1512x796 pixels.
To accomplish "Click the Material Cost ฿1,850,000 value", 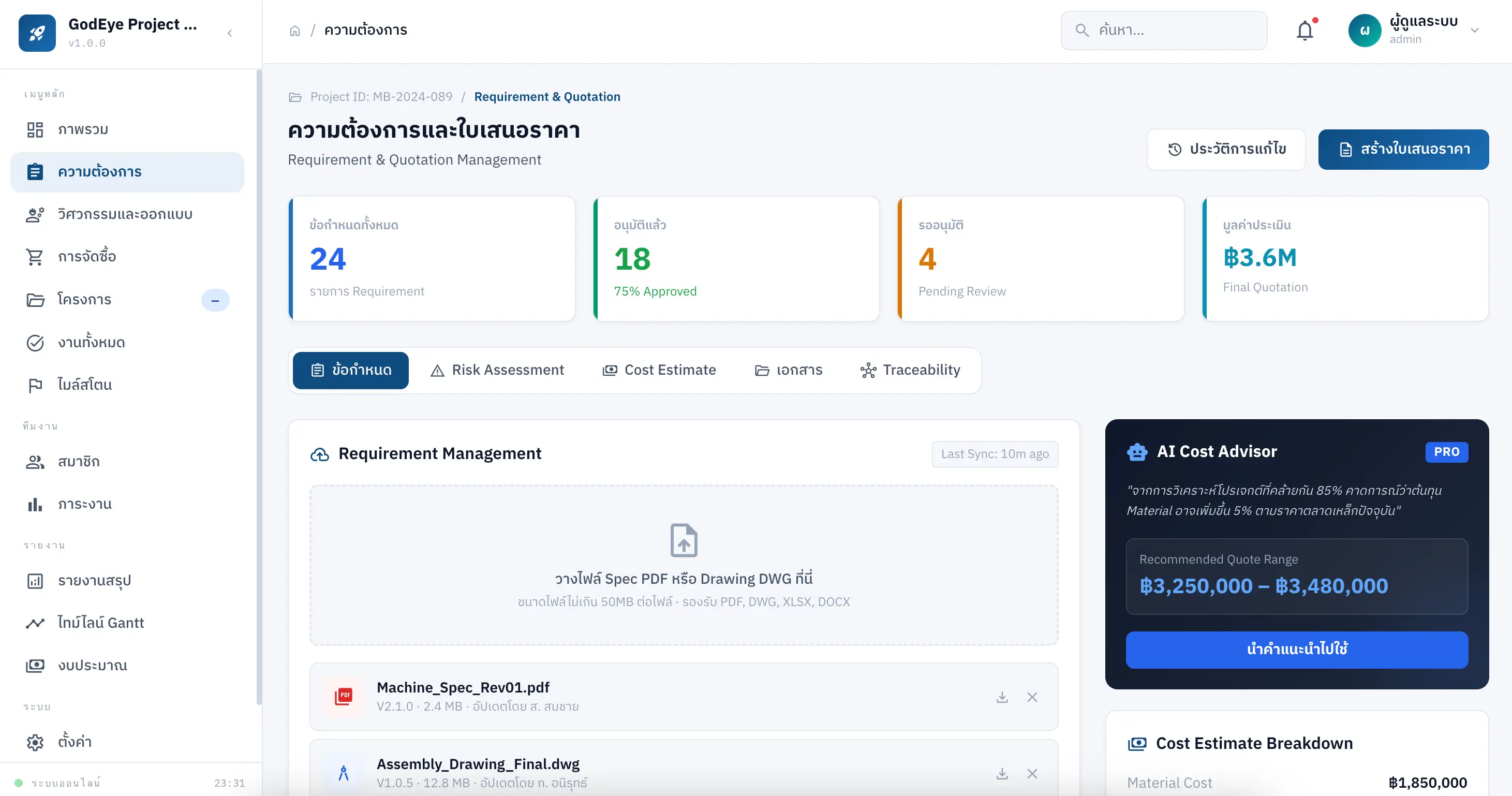I will (x=1428, y=783).
